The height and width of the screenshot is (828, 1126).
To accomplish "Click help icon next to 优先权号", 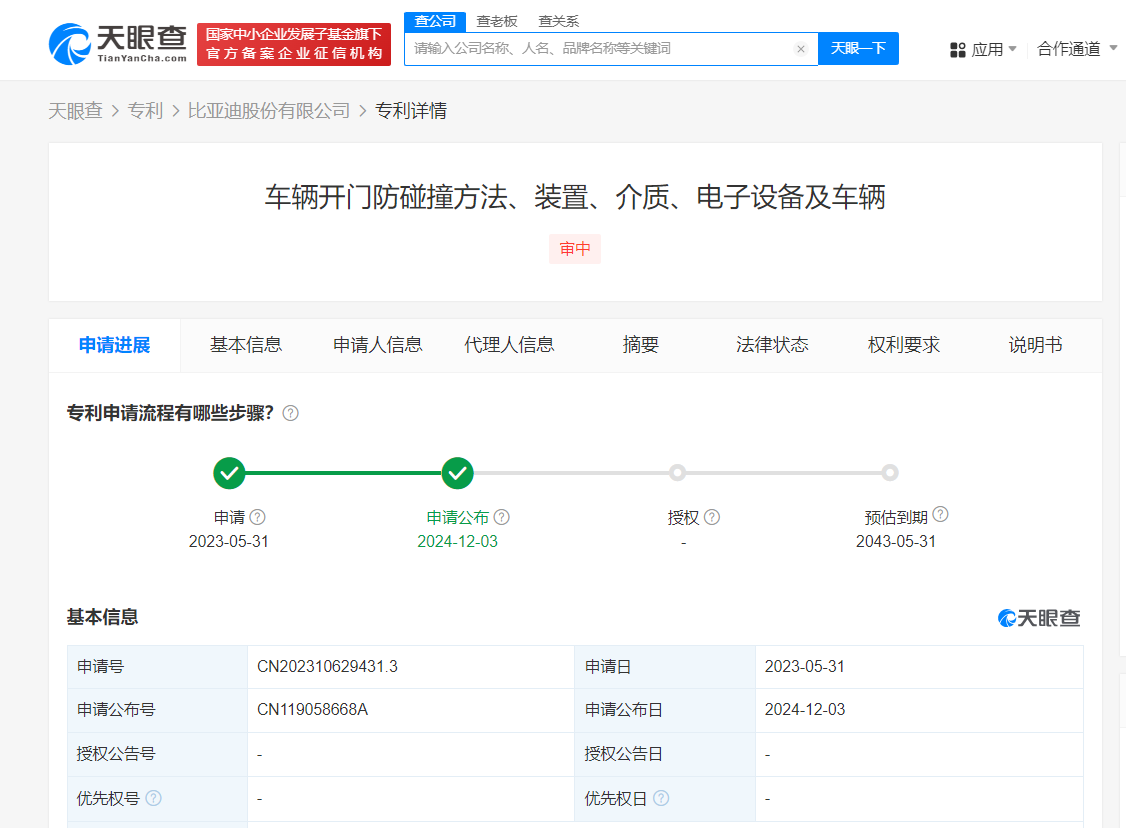I will click(153, 798).
